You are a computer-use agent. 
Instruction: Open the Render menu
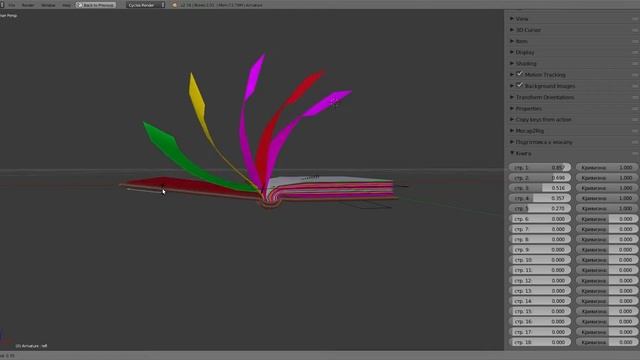coord(28,5)
